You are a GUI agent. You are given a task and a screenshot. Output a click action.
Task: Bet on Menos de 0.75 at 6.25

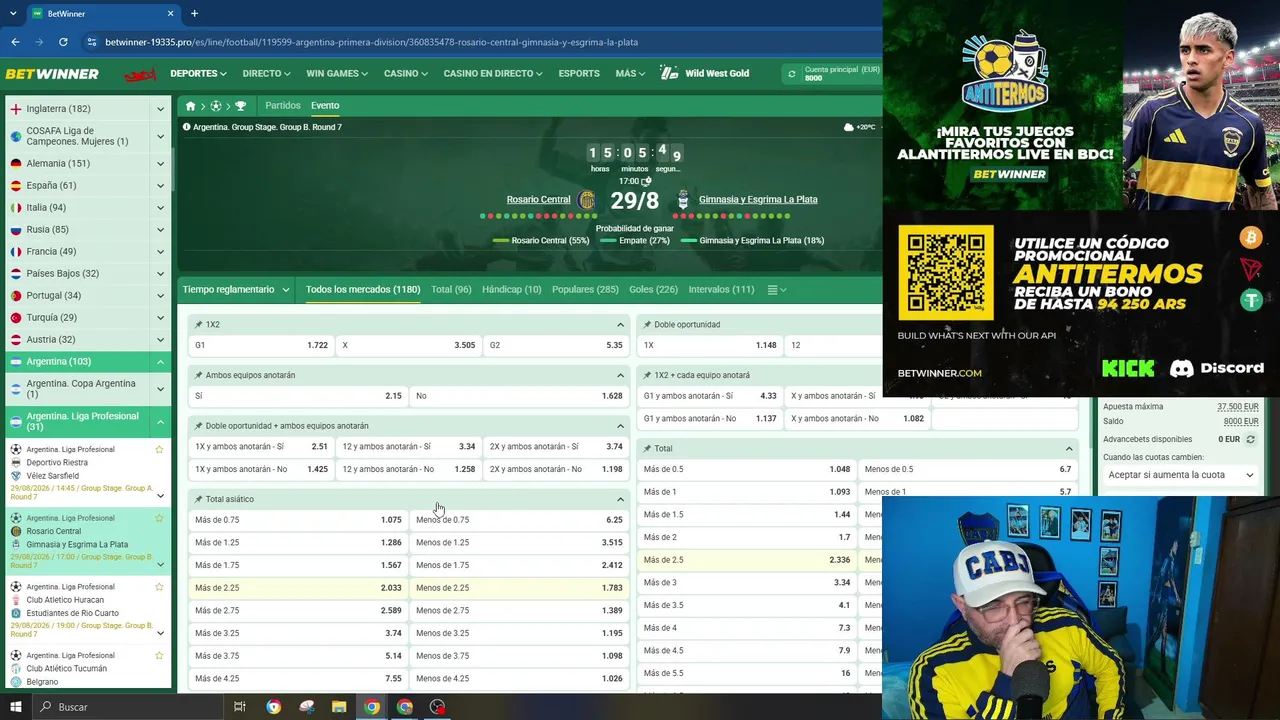(519, 520)
